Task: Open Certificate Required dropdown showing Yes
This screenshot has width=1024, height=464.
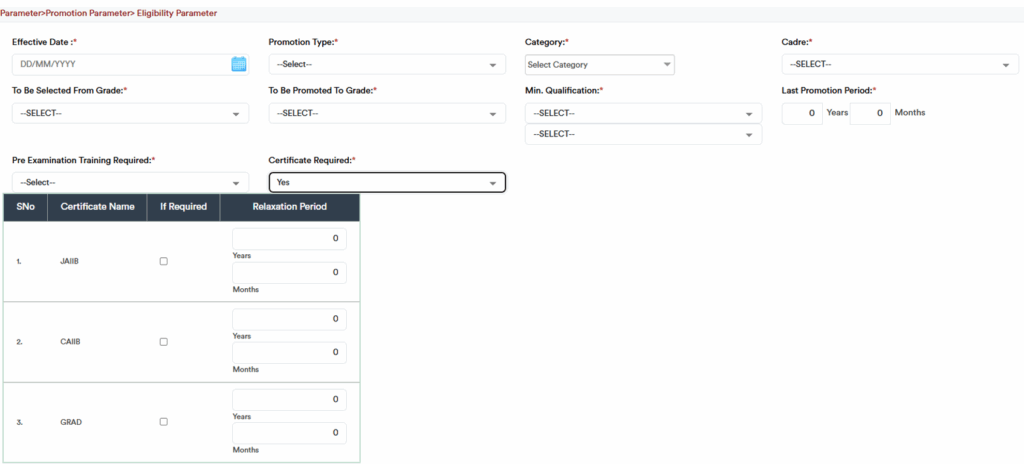Action: (386, 182)
